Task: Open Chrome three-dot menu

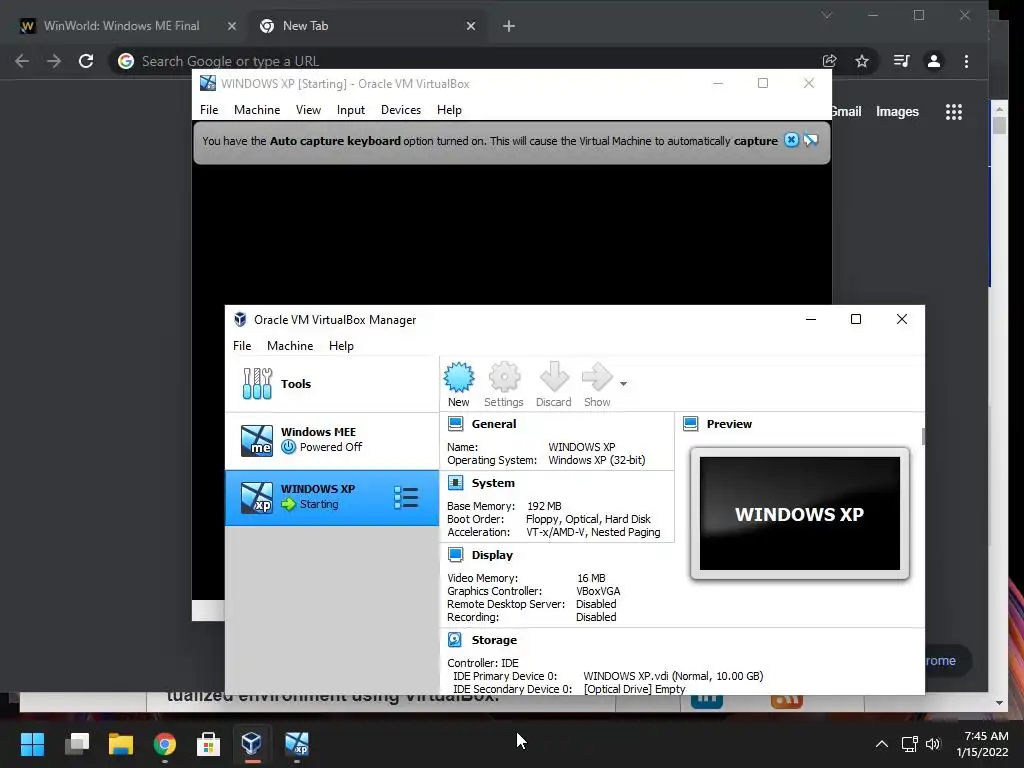Action: point(967,61)
